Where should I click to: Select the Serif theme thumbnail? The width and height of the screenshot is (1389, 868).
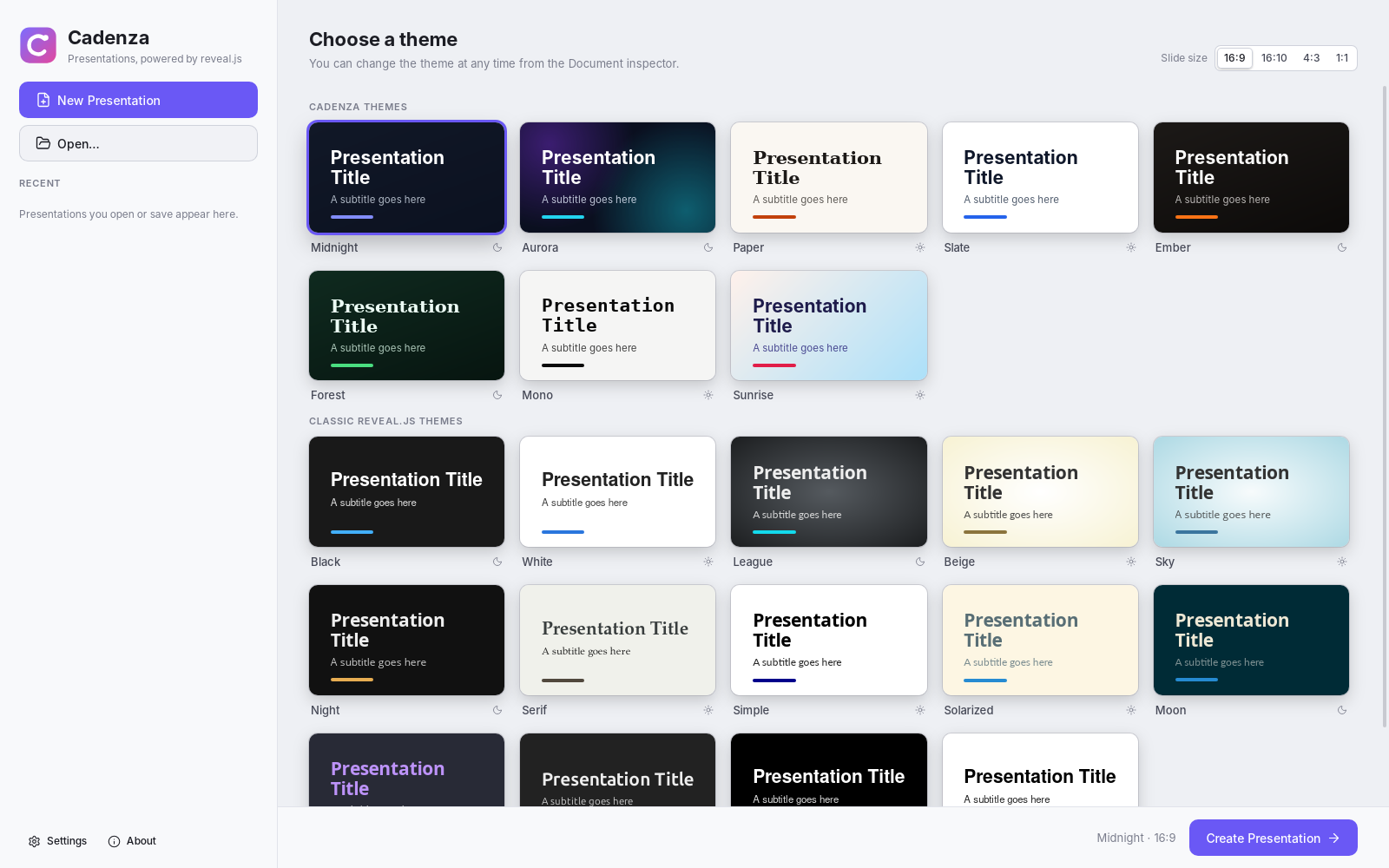click(x=617, y=640)
